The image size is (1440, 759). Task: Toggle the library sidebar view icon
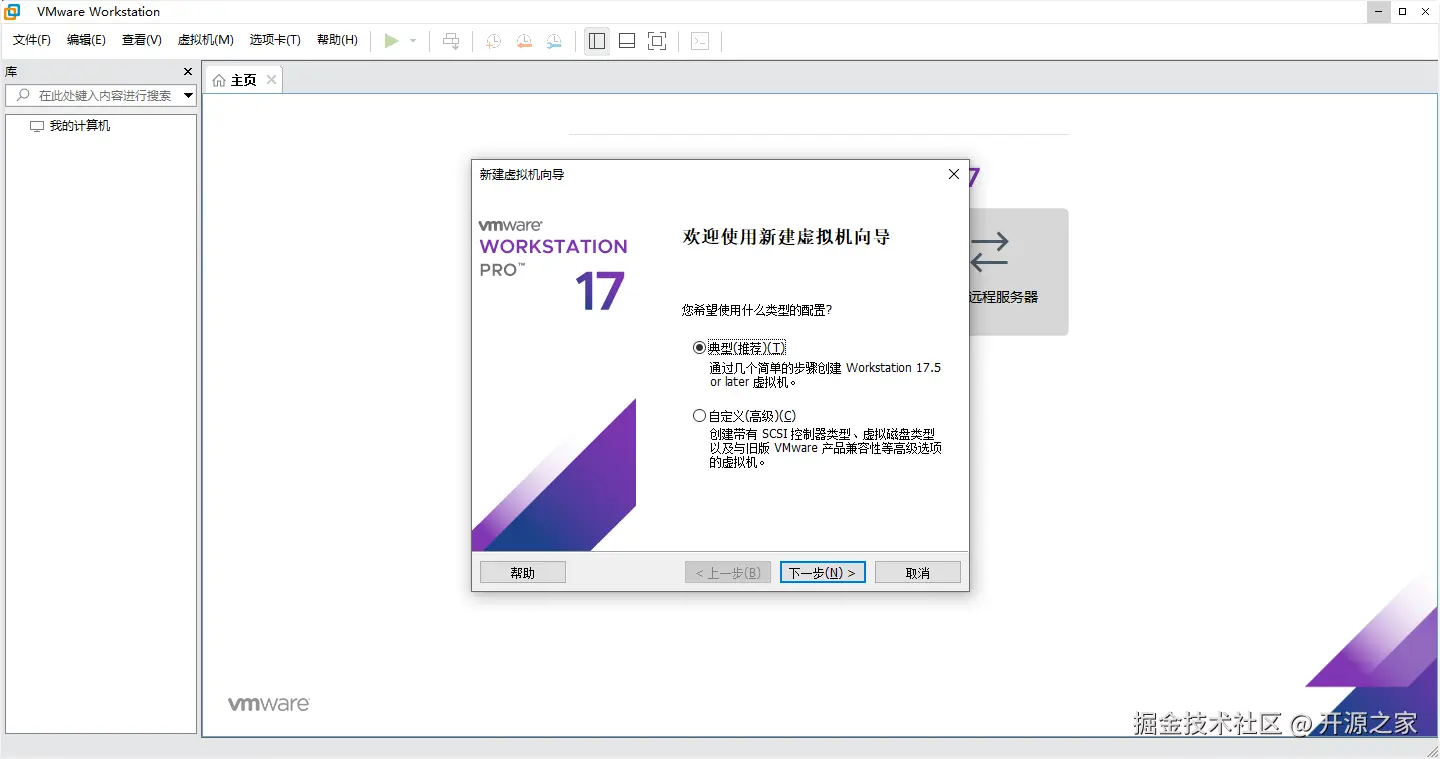596,40
